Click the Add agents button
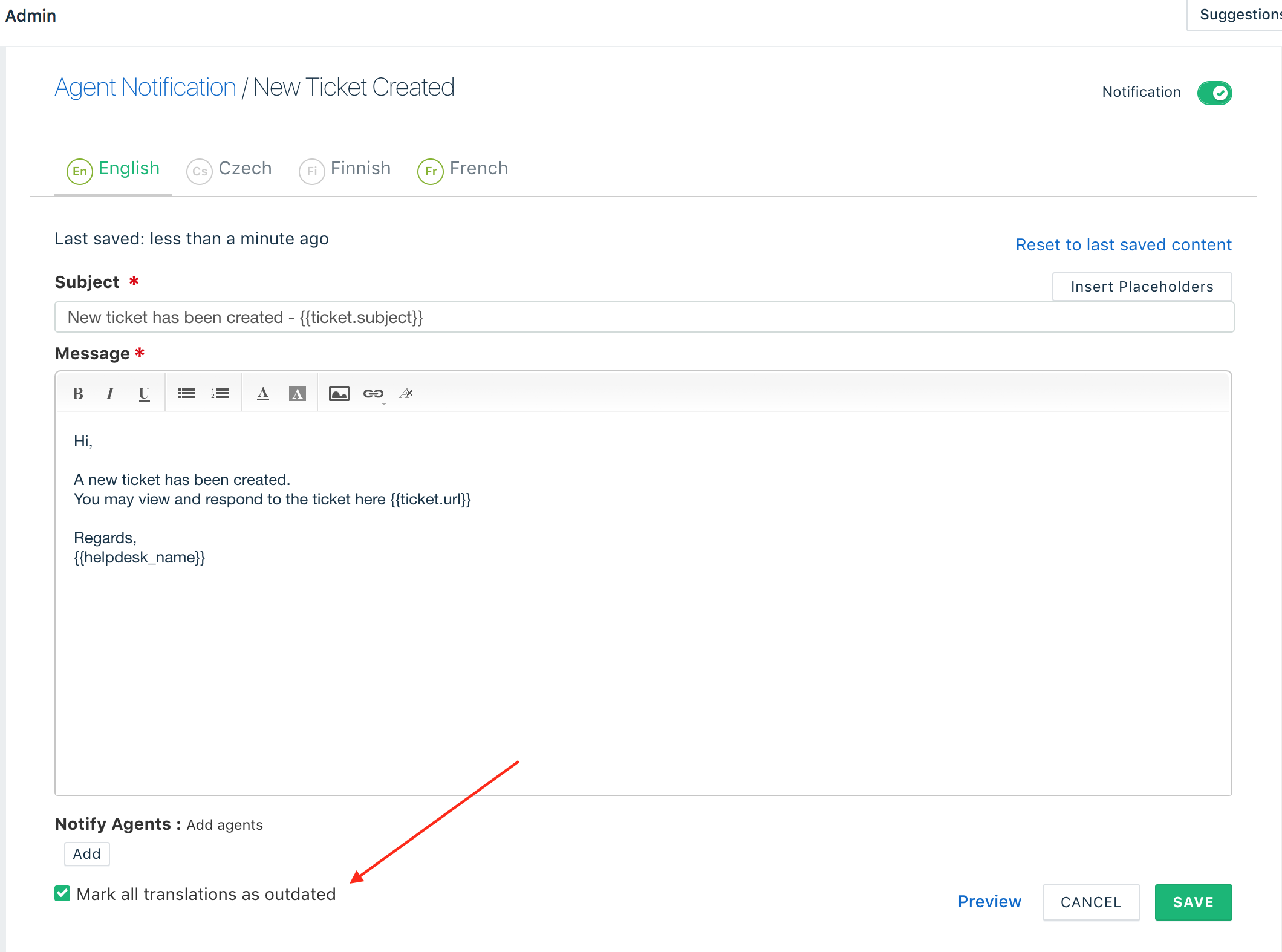1282x952 pixels. click(87, 854)
